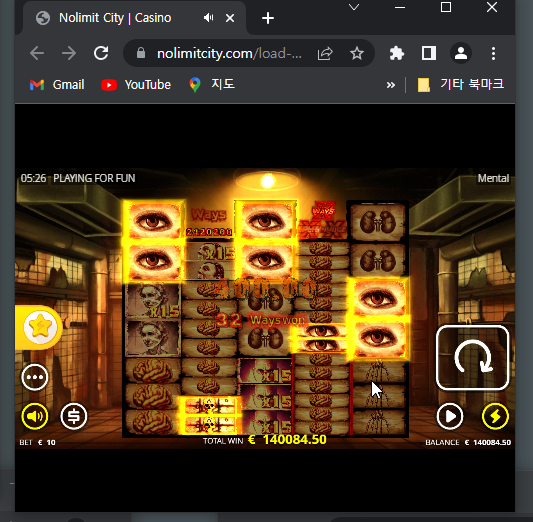
Task: Expand the hidden bookmarks chevron
Action: pos(391,85)
